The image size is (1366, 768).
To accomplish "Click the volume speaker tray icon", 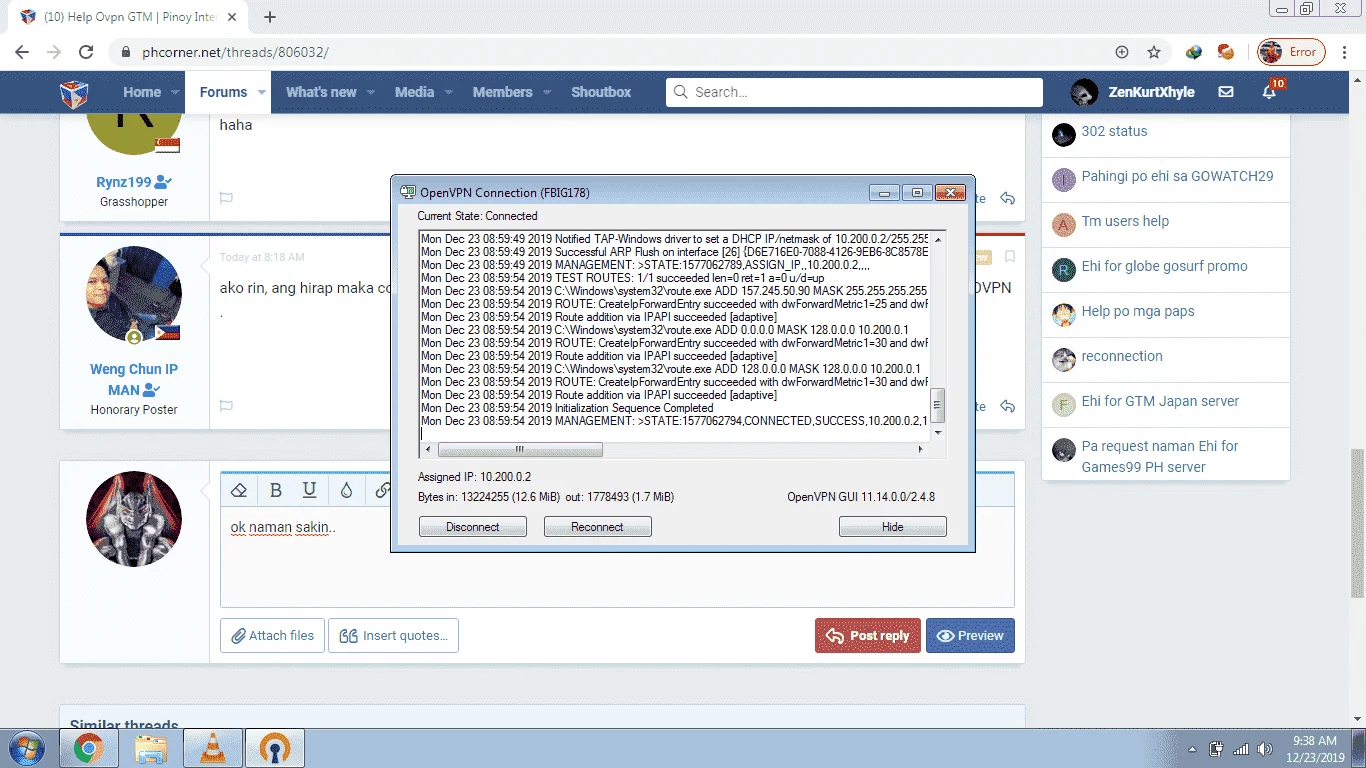I will pyautogui.click(x=1264, y=749).
